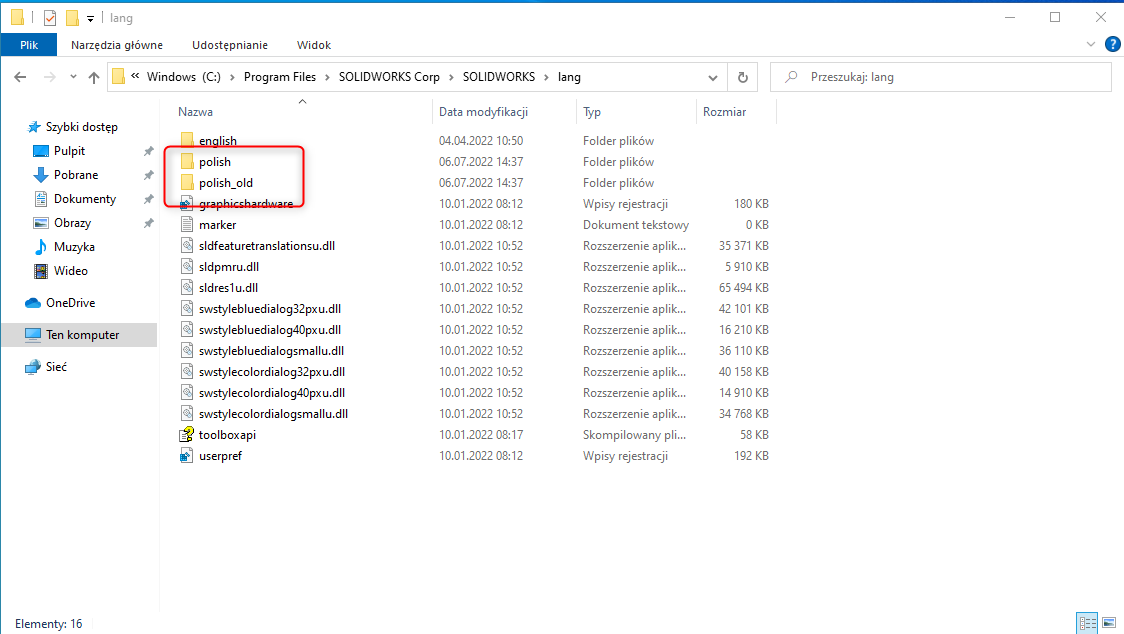Expand the ribbon with chevron arrow
The width and height of the screenshot is (1124, 634).
[x=1090, y=44]
